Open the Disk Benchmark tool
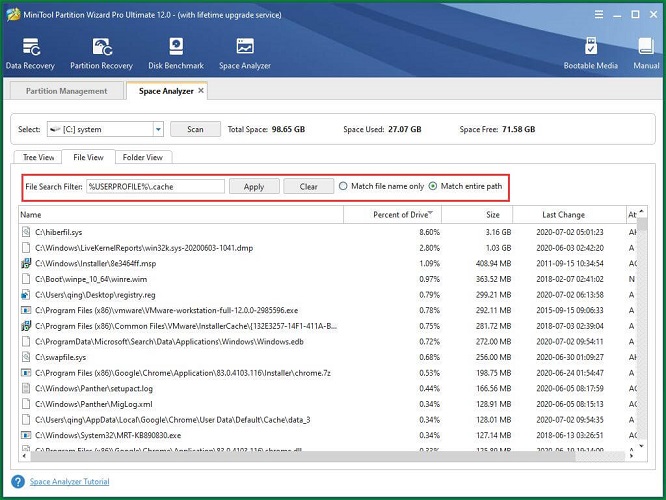This screenshot has width=666, height=500. (176, 53)
